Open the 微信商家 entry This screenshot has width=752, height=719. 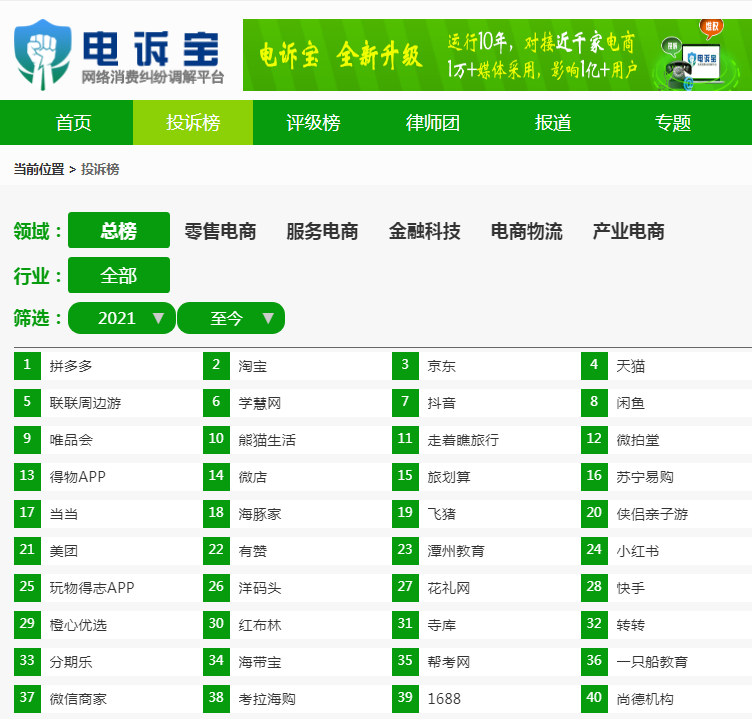(x=78, y=699)
